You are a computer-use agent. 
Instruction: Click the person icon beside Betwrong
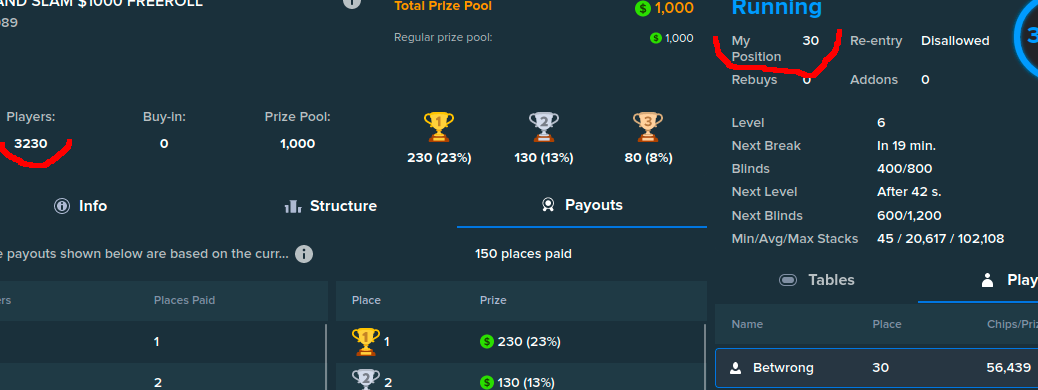[735, 368]
